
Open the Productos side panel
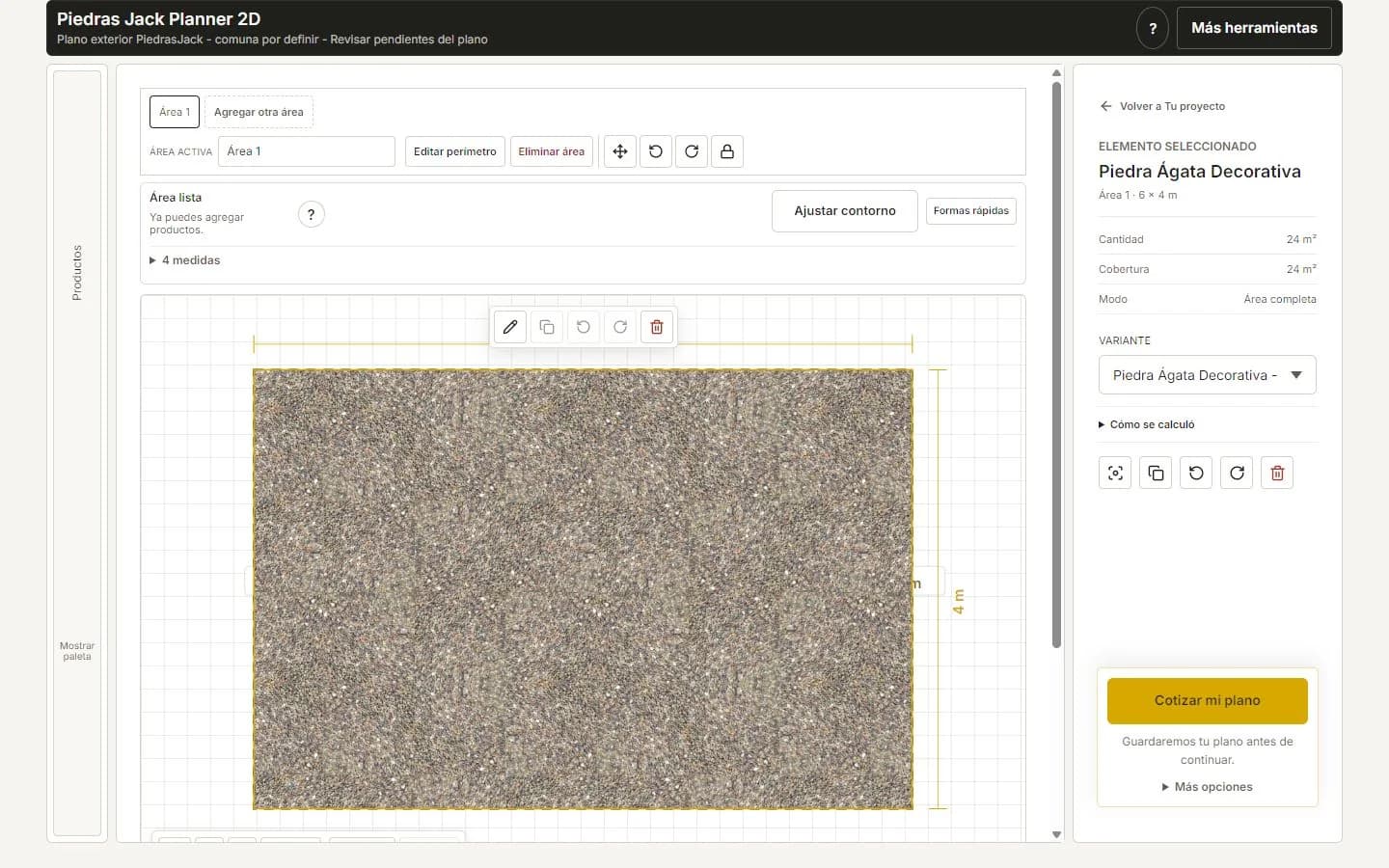pos(77,273)
